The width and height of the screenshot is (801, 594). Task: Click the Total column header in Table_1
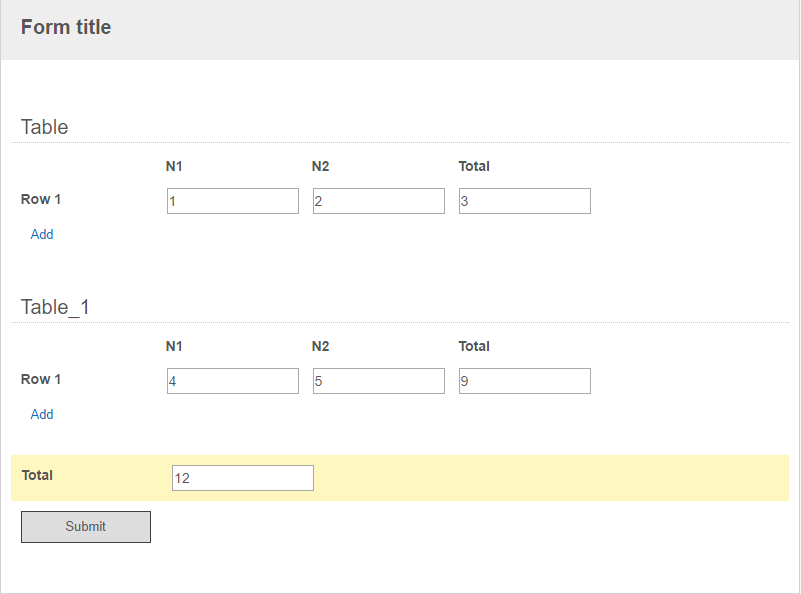coord(474,346)
